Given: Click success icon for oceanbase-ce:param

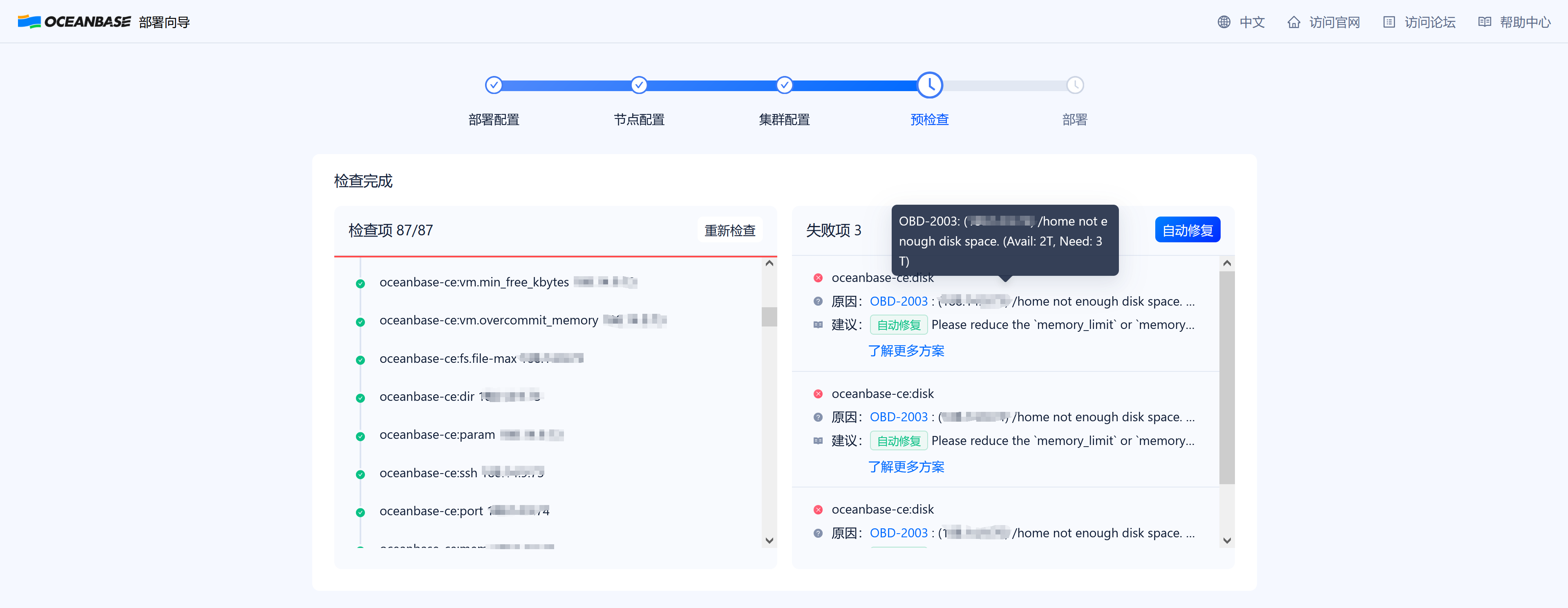Looking at the screenshot, I should (360, 436).
